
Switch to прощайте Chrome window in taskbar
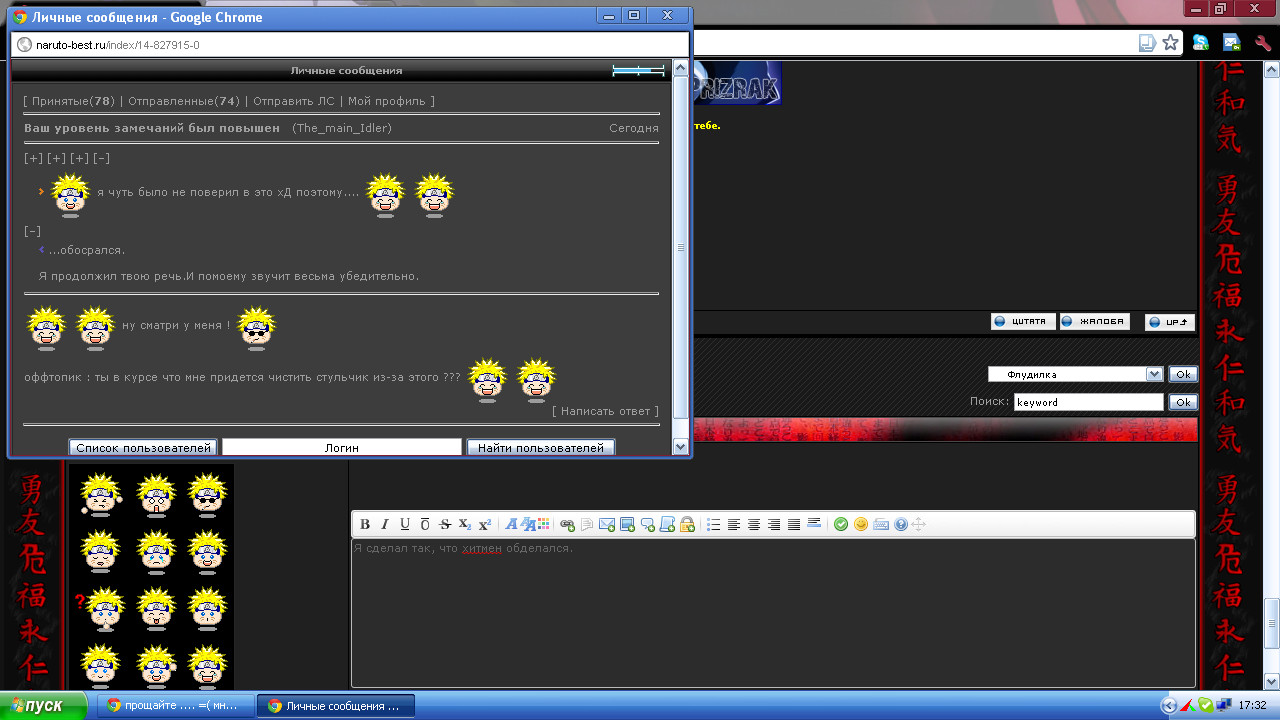point(175,706)
